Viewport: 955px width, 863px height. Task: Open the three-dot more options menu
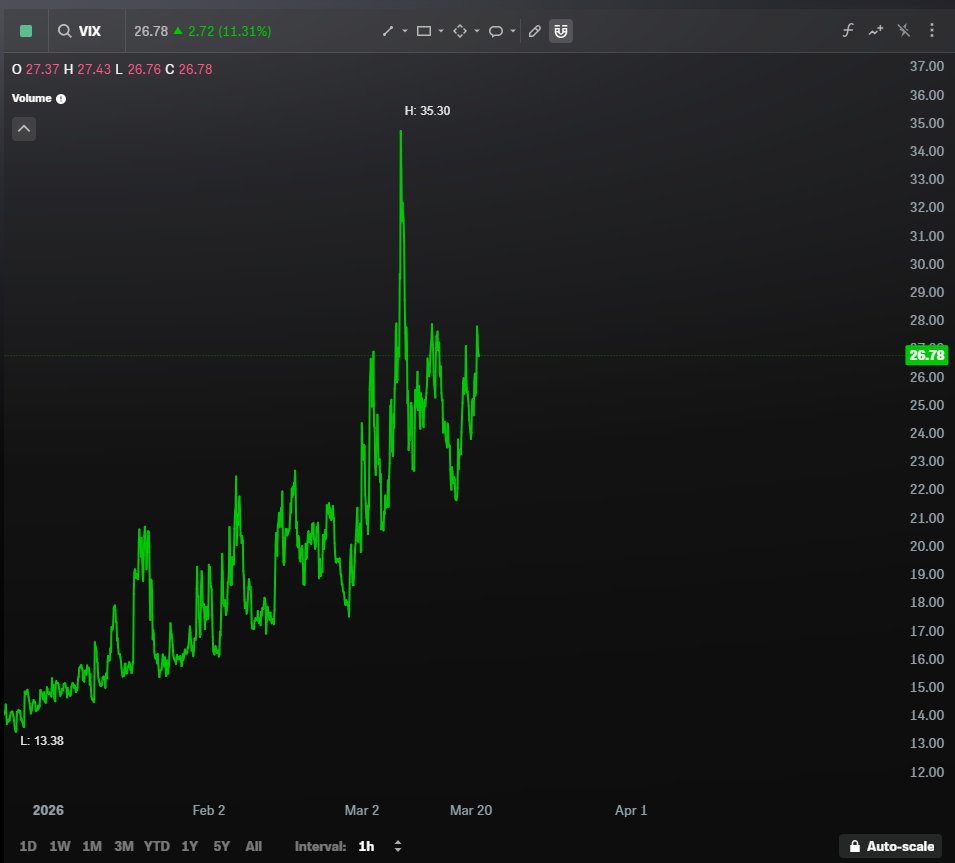[x=932, y=30]
